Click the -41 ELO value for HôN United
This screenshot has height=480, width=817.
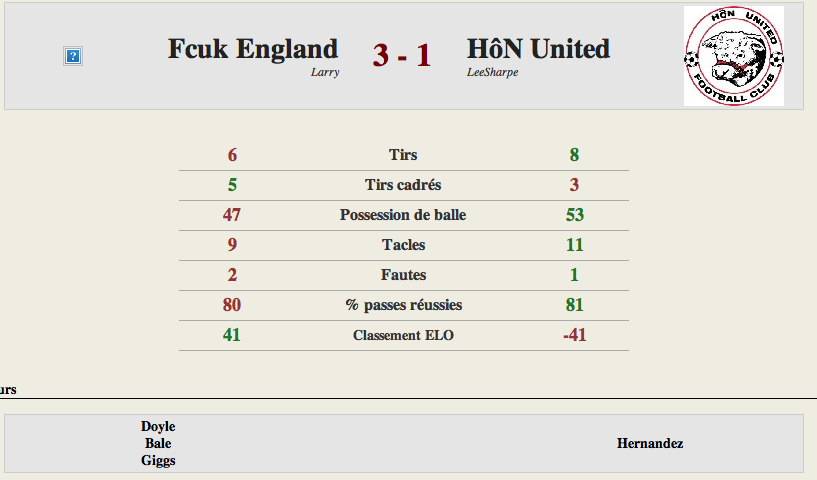(575, 335)
